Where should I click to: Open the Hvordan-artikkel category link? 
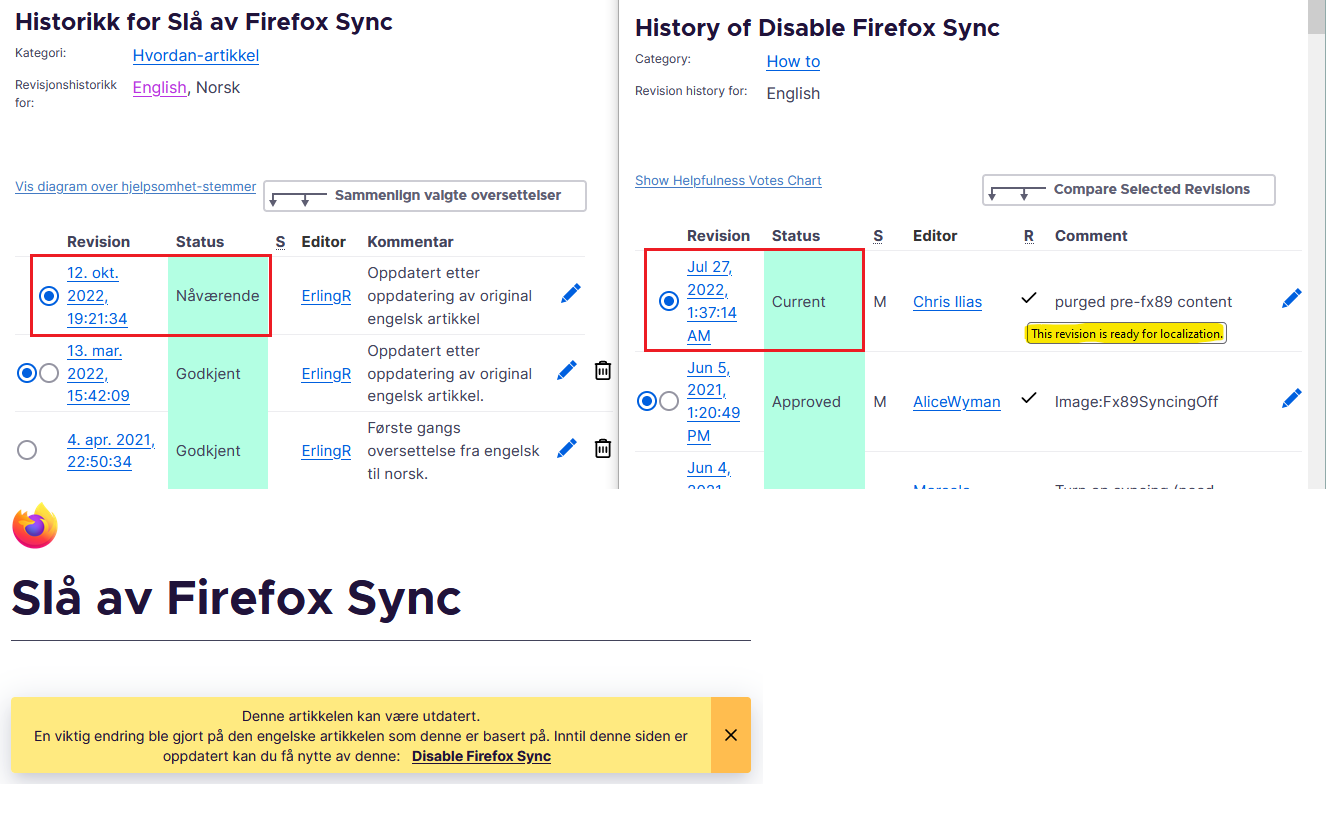[x=196, y=56]
